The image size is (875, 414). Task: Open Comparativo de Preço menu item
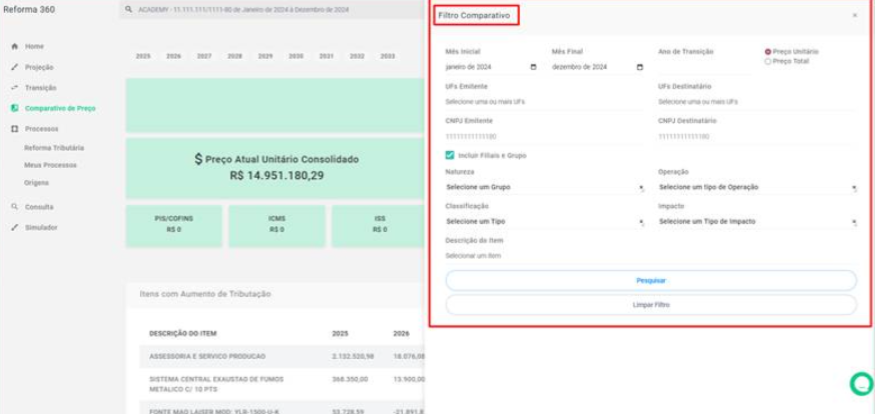coord(60,108)
